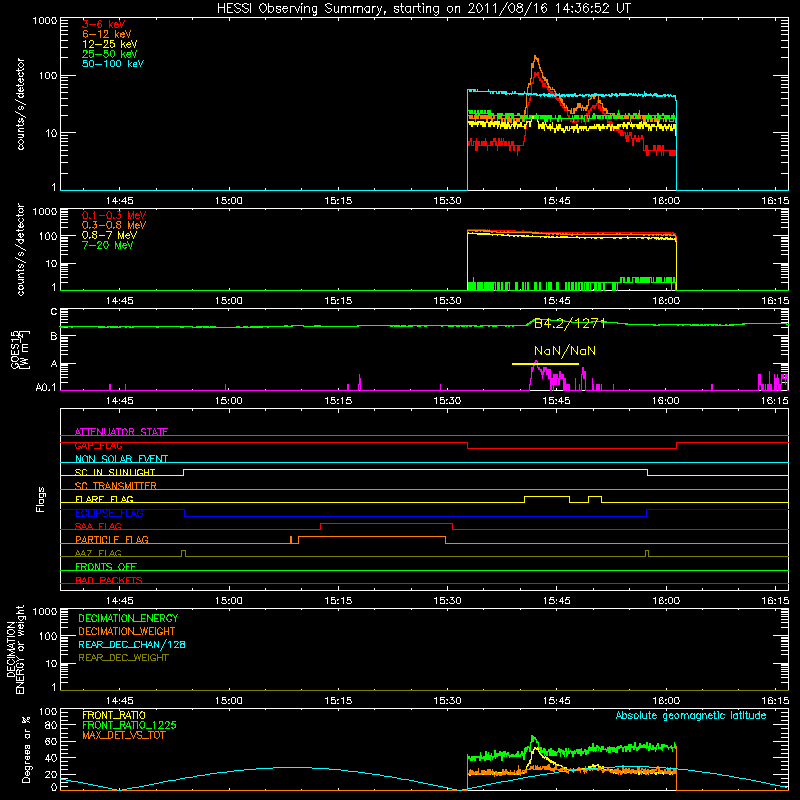The width and height of the screenshot is (800, 800).
Task: Click the FRONT_RATIO_1225 green peak near 15:42
Action: (x=533, y=738)
